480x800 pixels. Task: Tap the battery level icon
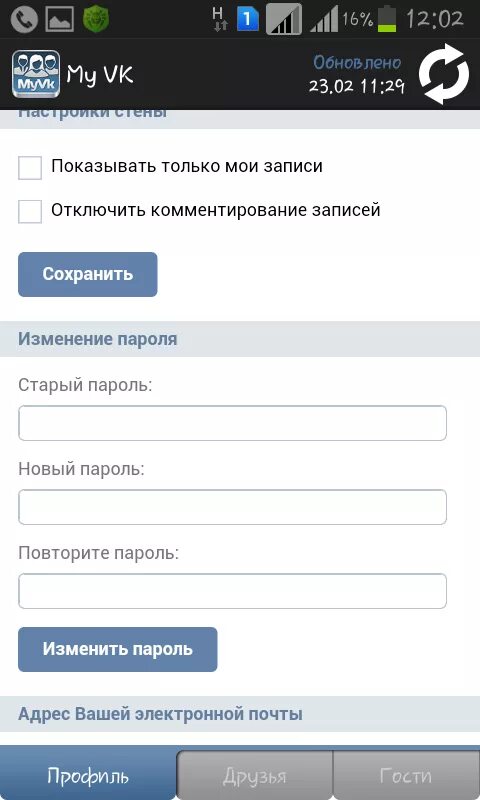tap(387, 19)
